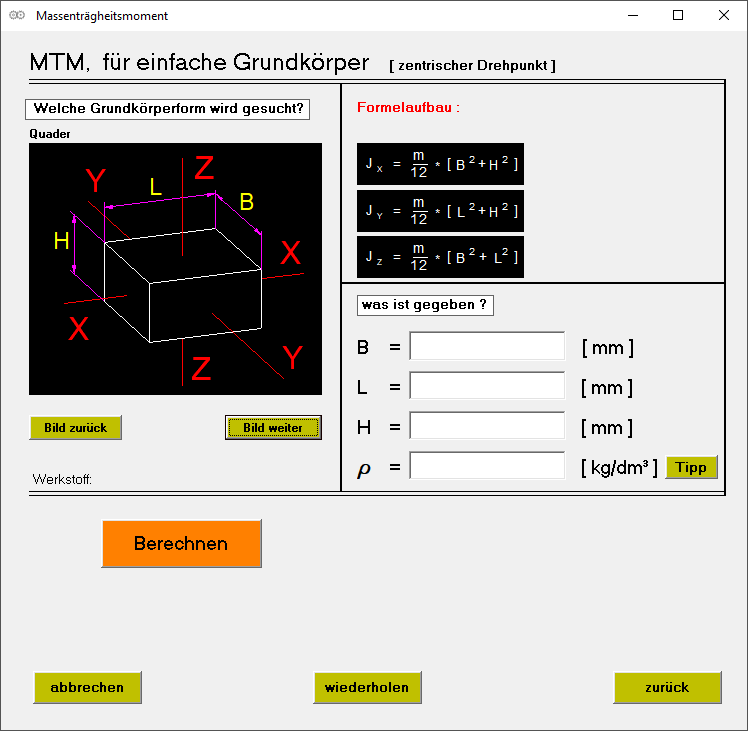
Task: Click the 'was ist gegeben ?' label box
Action: 425,305
